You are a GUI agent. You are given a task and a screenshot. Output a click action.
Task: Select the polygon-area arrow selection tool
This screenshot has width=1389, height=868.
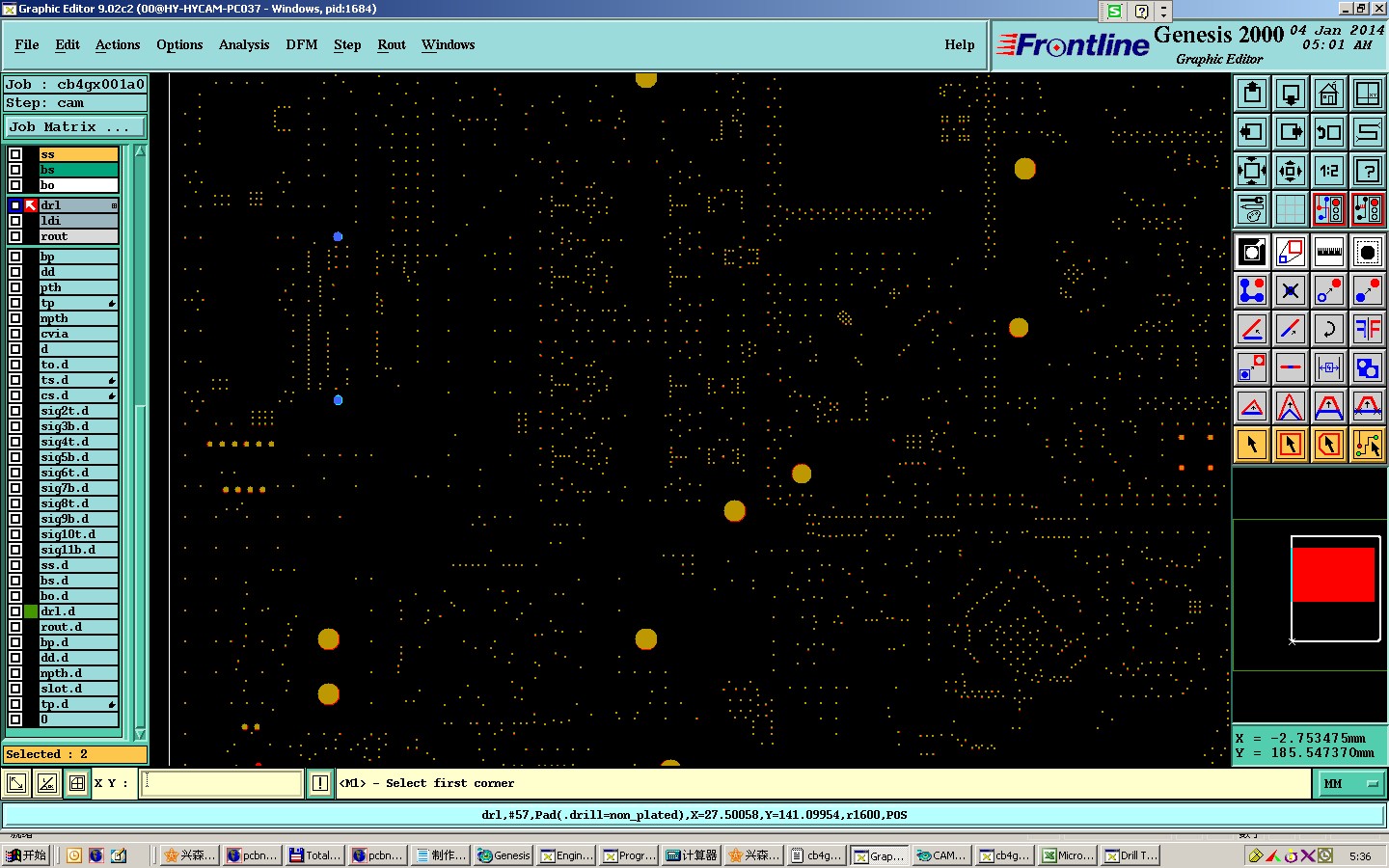(1329, 445)
